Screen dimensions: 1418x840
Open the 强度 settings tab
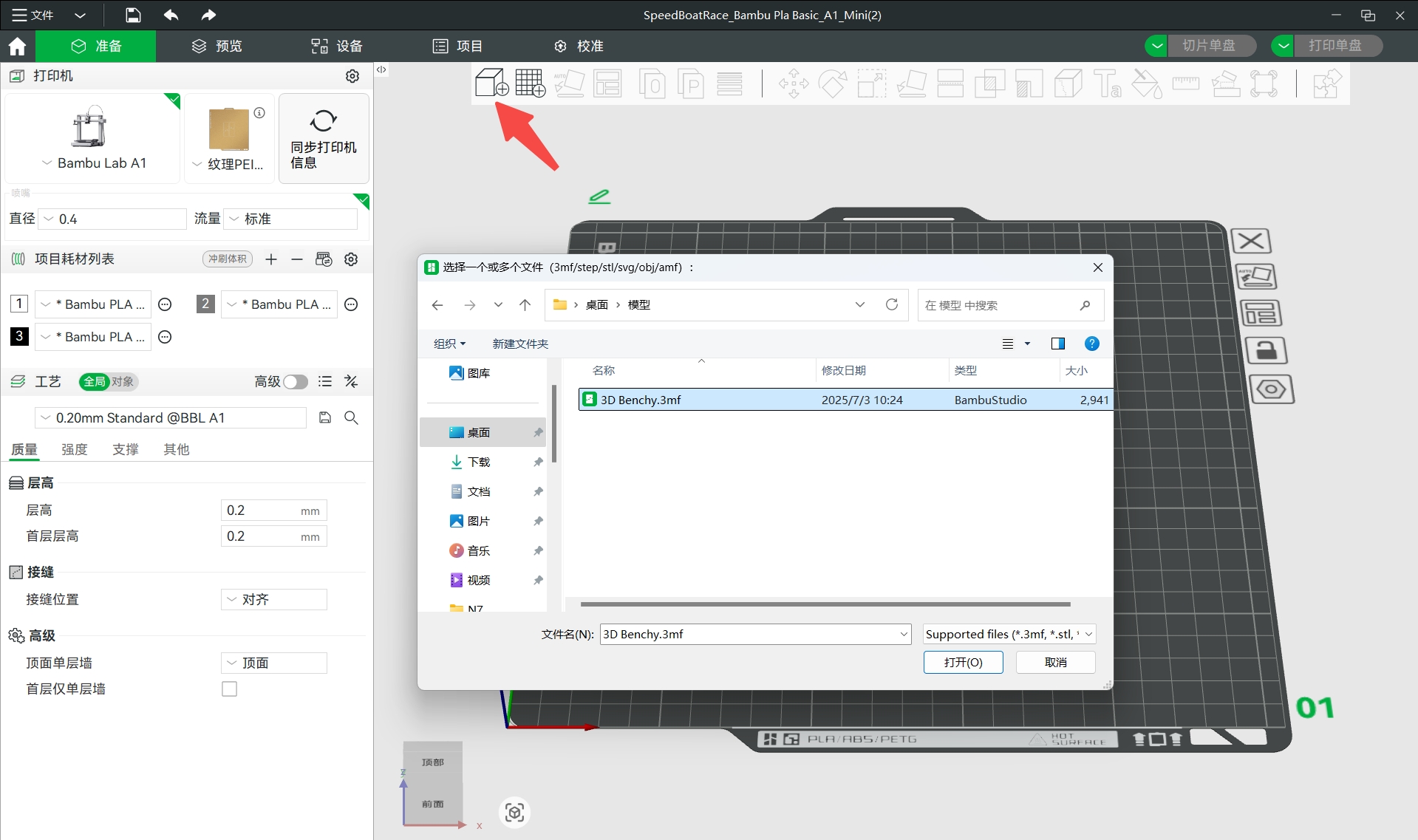tap(75, 449)
